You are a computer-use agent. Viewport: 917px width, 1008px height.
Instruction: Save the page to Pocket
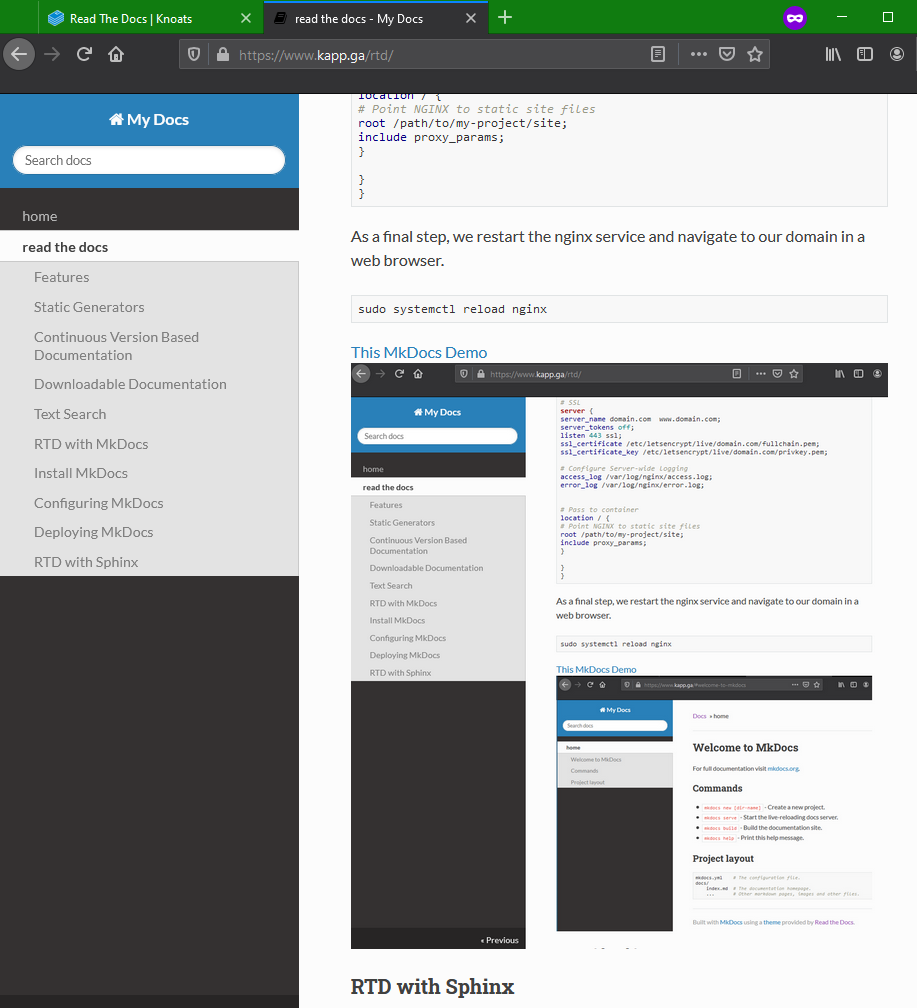pyautogui.click(x=727, y=55)
